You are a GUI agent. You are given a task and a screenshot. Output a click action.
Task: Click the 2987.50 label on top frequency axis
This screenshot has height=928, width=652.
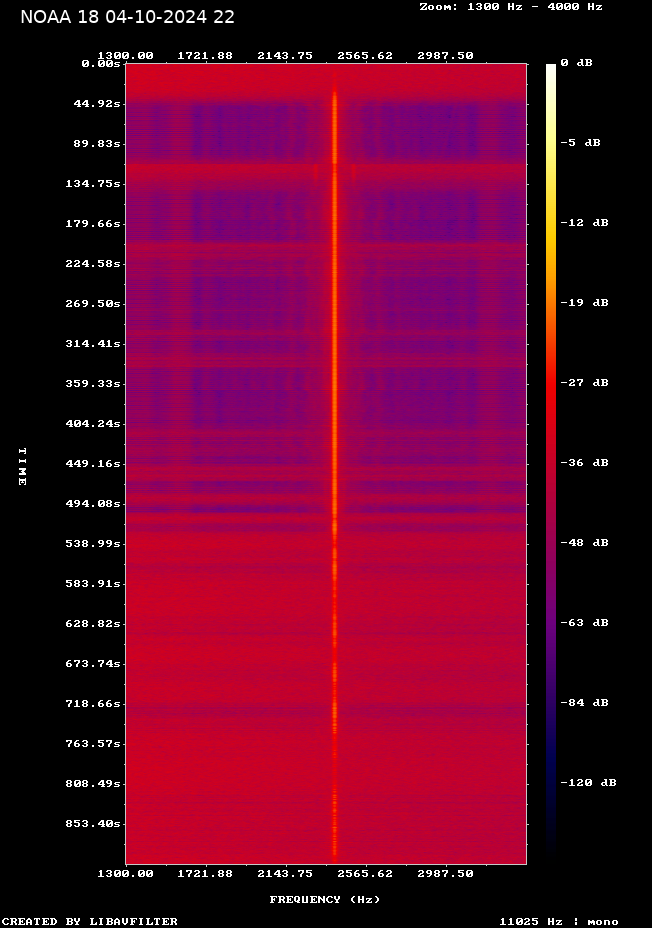point(445,55)
